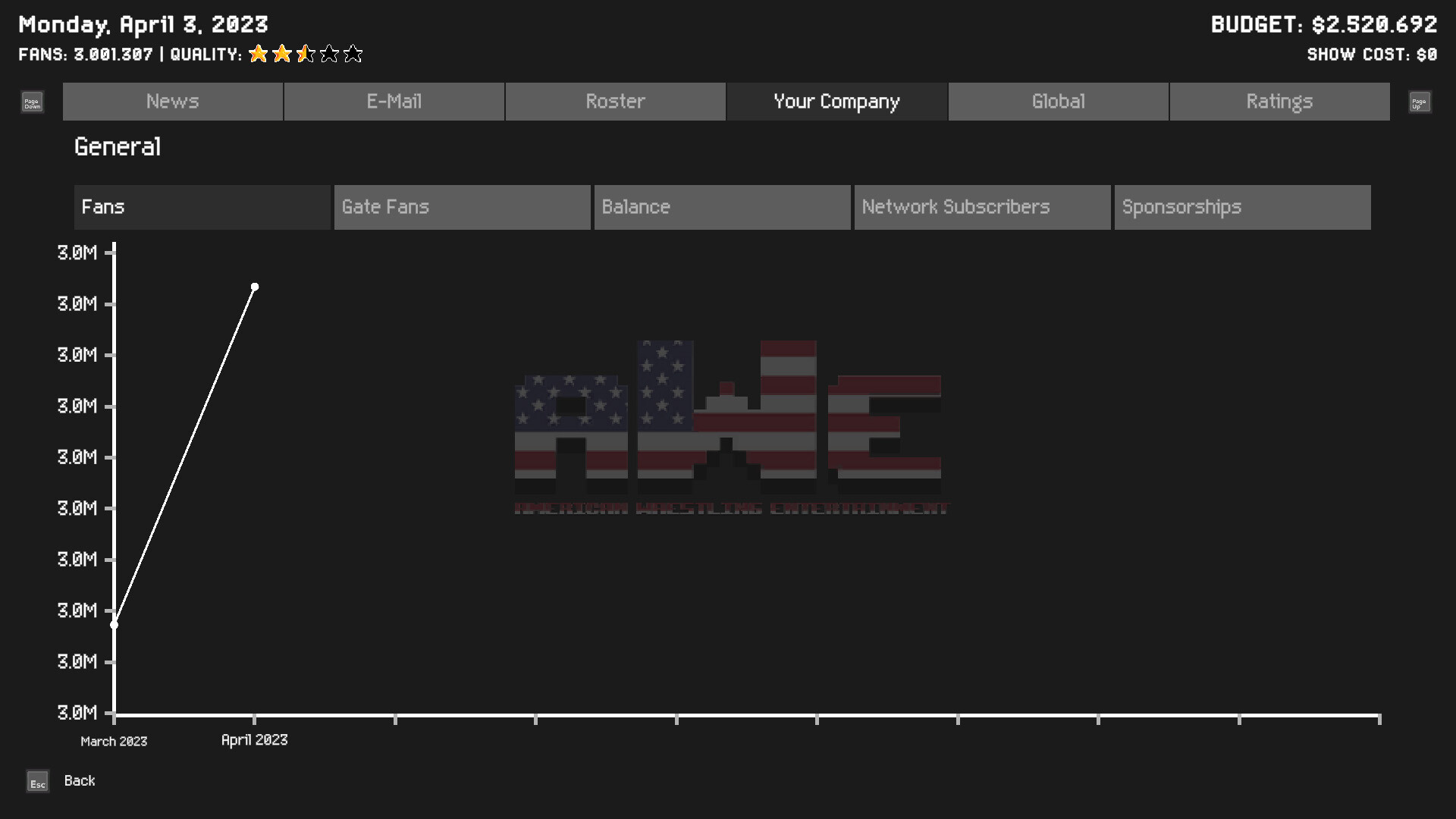
Task: Click the March 2023 data point
Action: (x=114, y=623)
